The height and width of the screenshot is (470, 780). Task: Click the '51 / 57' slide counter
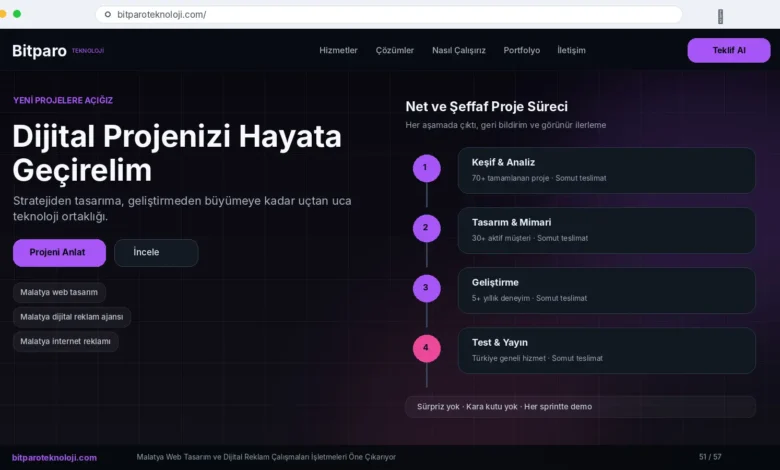(x=710, y=457)
